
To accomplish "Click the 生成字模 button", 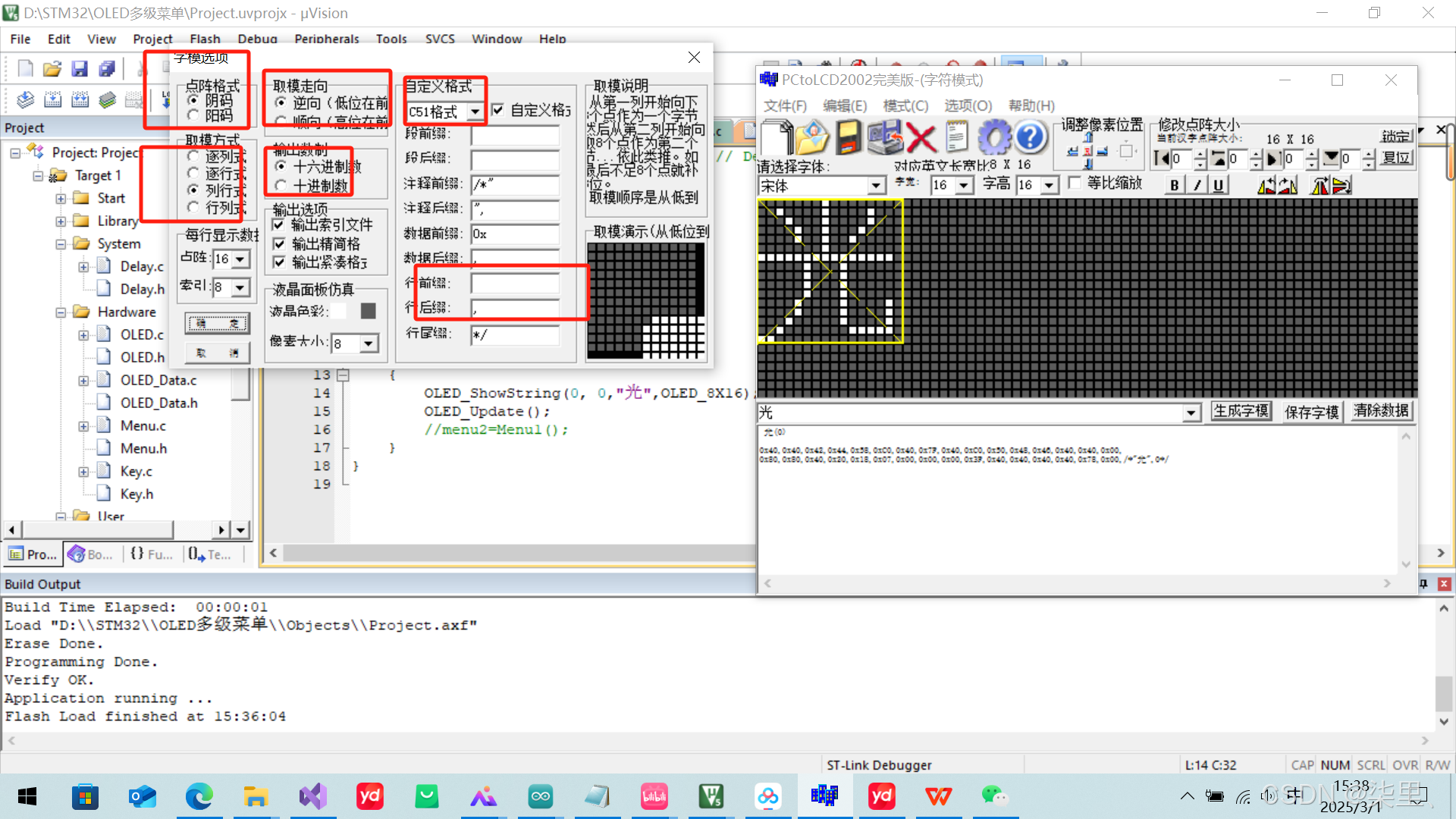I will click(1241, 412).
